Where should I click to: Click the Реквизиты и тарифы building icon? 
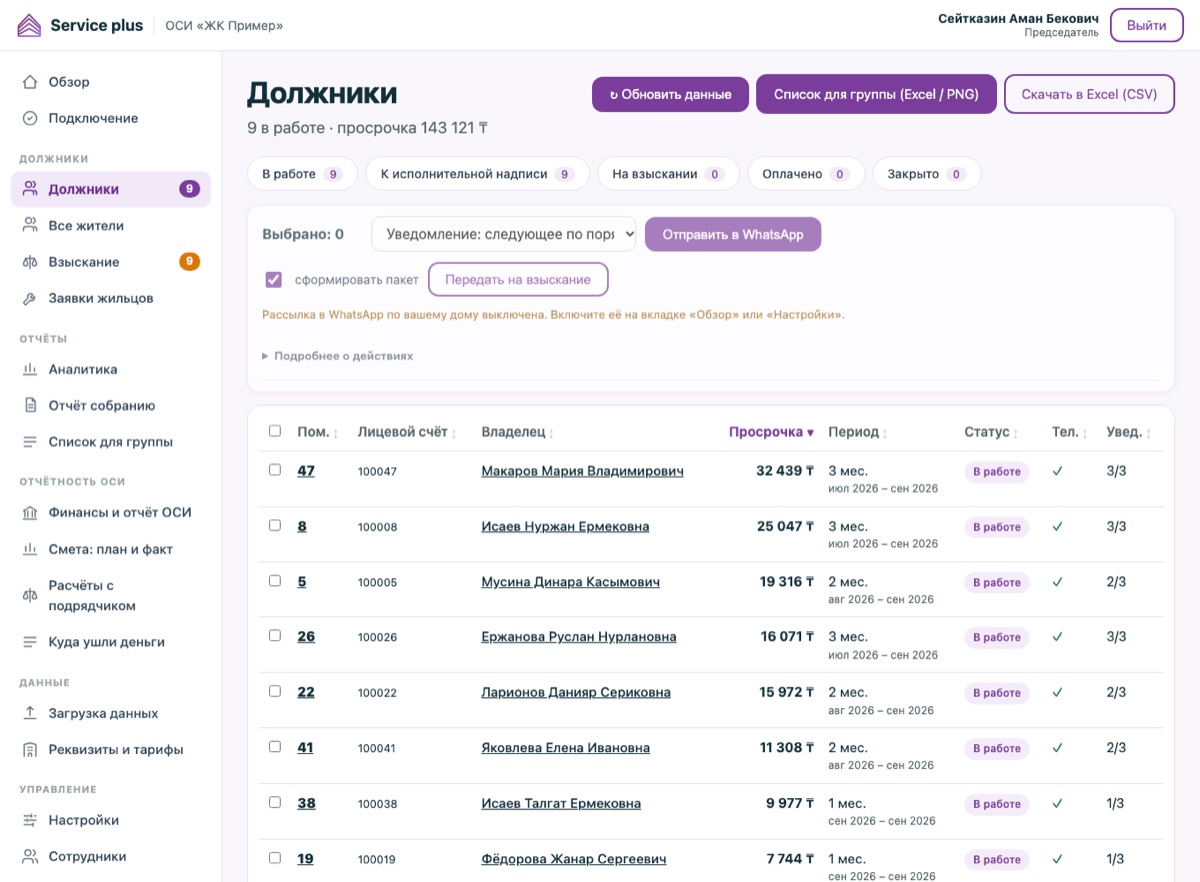pyautogui.click(x=30, y=750)
